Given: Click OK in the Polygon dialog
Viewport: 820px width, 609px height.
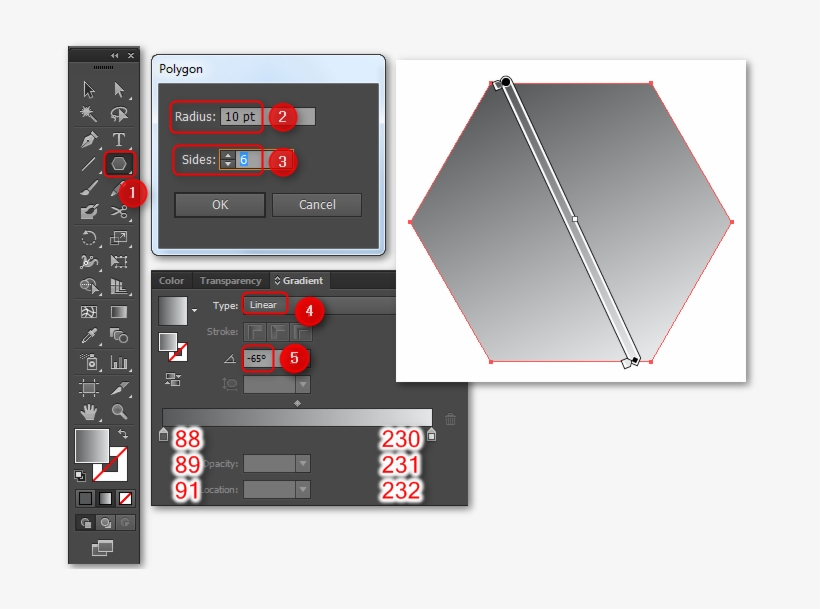Looking at the screenshot, I should pos(219,205).
